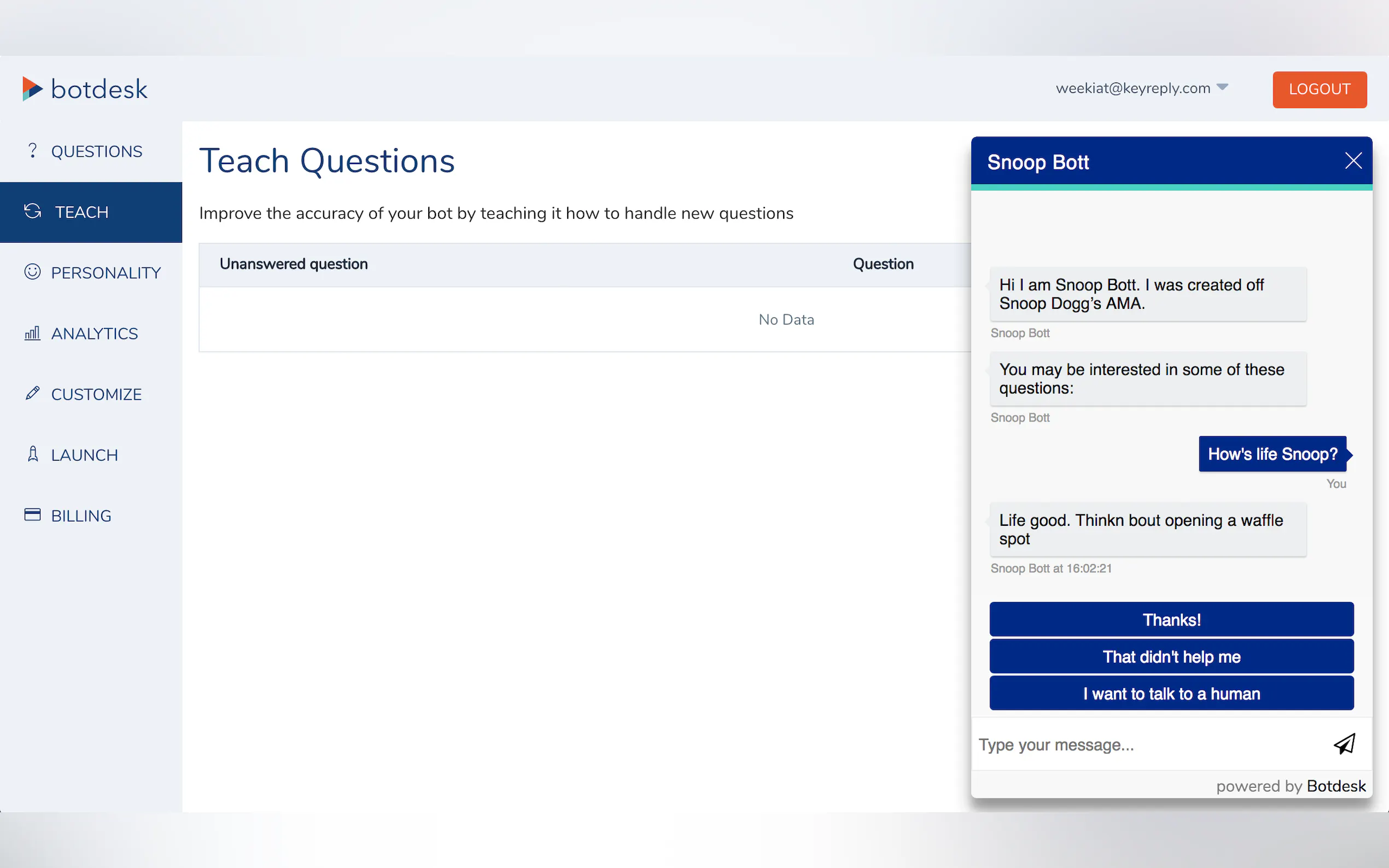Click the question mark icon in sidebar
The width and height of the screenshot is (1389, 868).
pos(33,151)
